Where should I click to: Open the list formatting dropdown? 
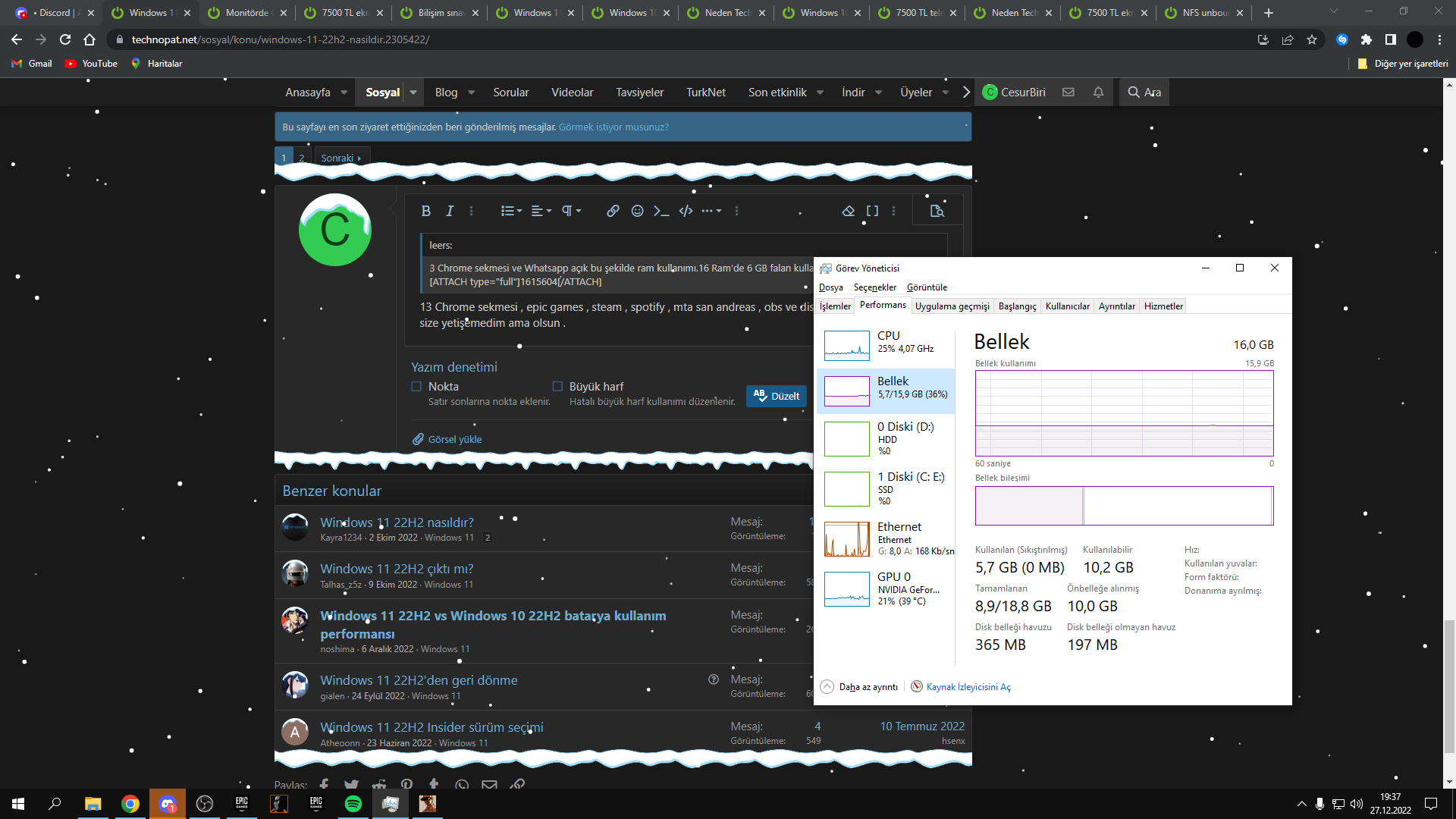pos(511,211)
